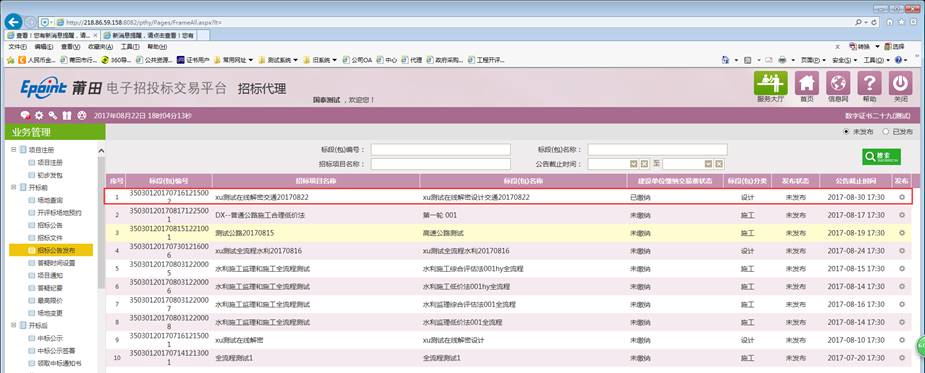925x373 pixels.
Task: Open the 页面(P) command bar dropdown
Action: (814, 60)
